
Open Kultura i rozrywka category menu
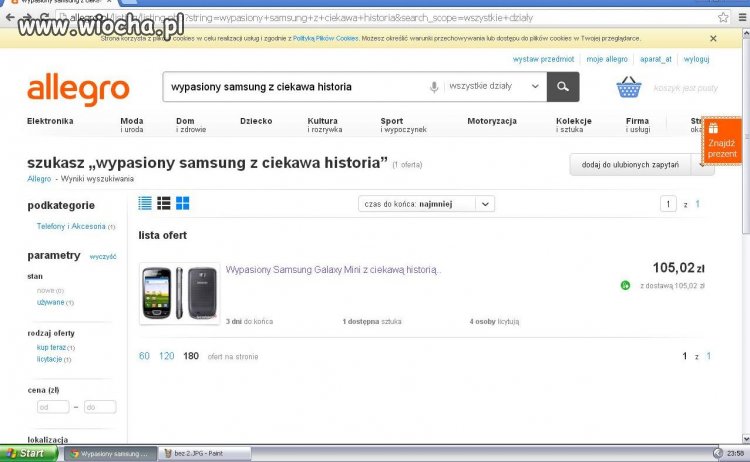tap(325, 125)
